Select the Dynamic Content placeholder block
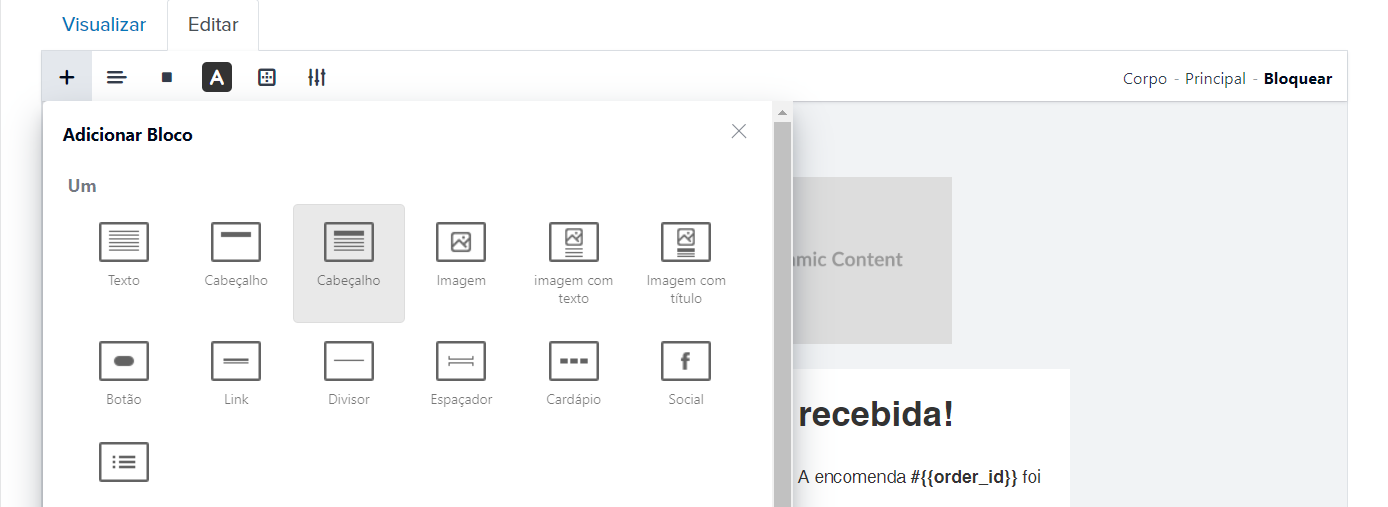Screen dimensions: 1388x507 (x=871, y=260)
